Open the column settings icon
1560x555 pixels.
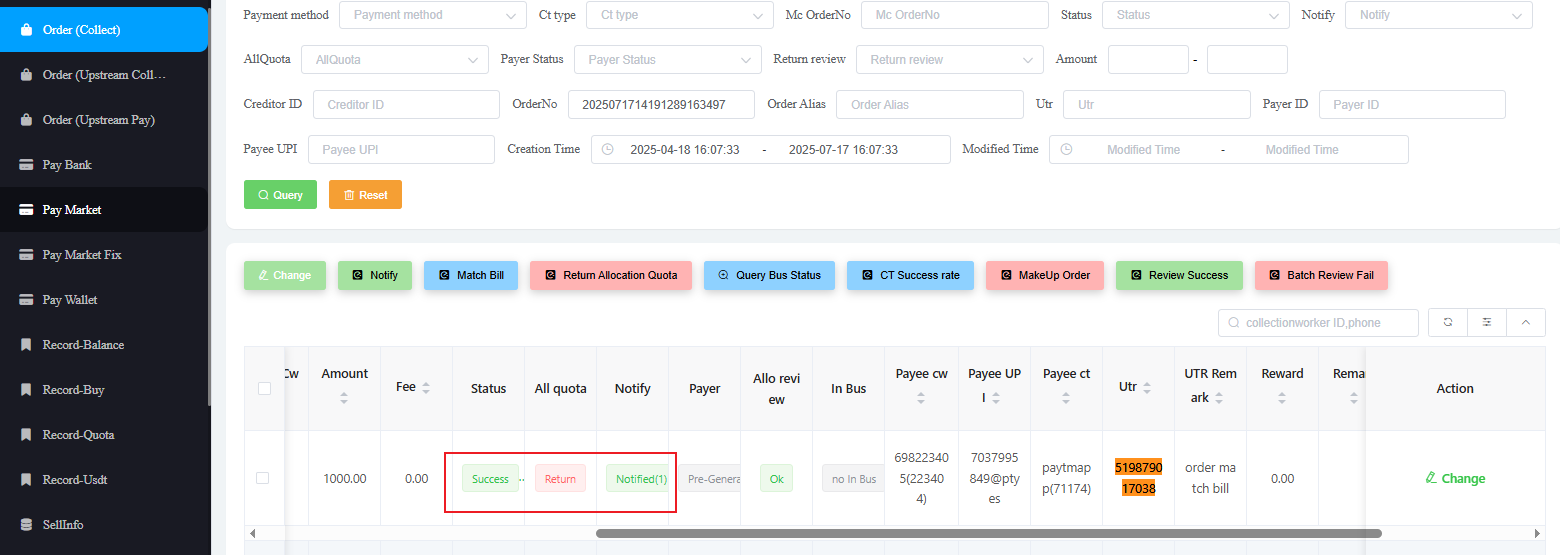click(1487, 322)
